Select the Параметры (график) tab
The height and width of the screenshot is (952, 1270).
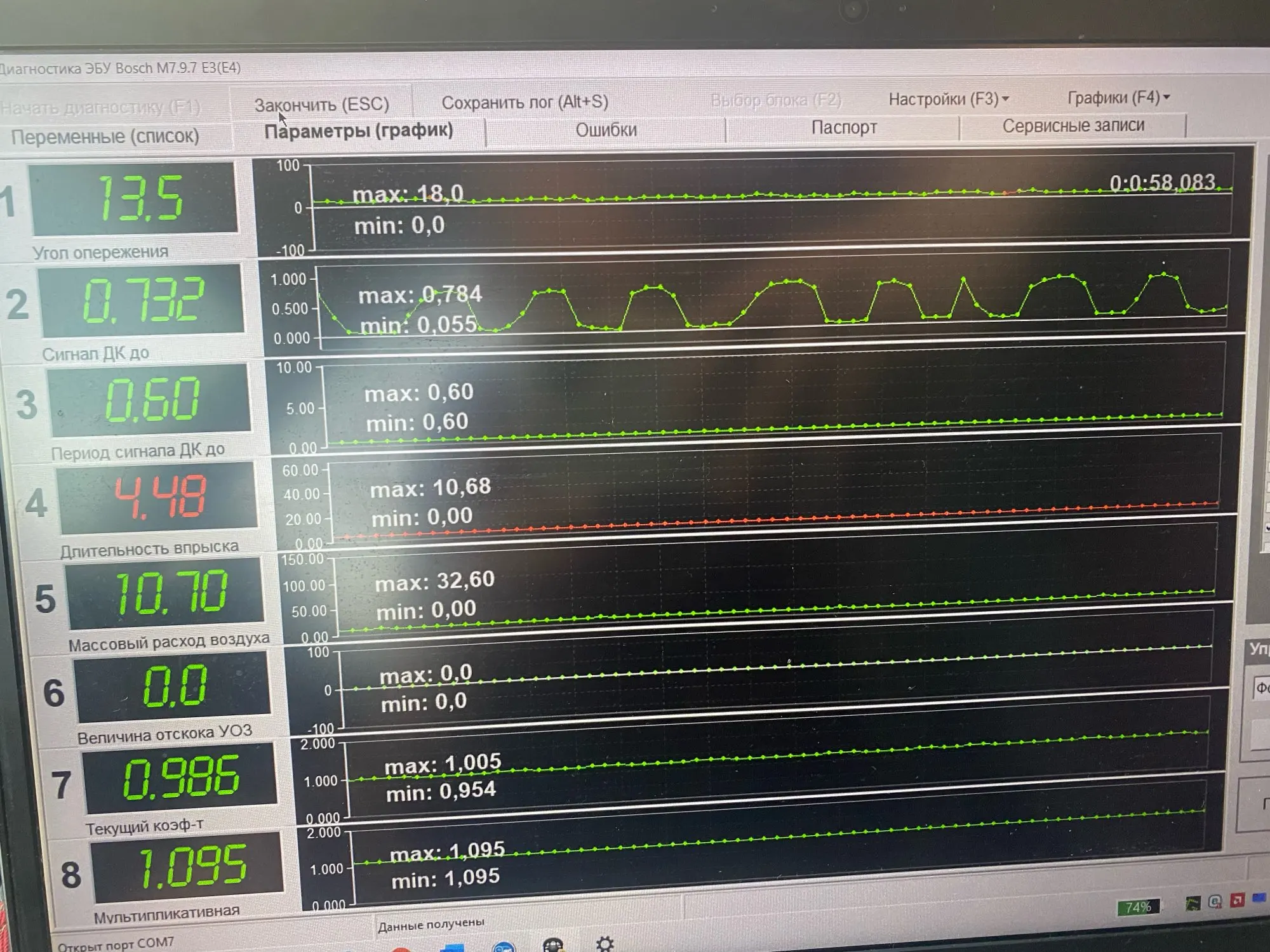[359, 131]
